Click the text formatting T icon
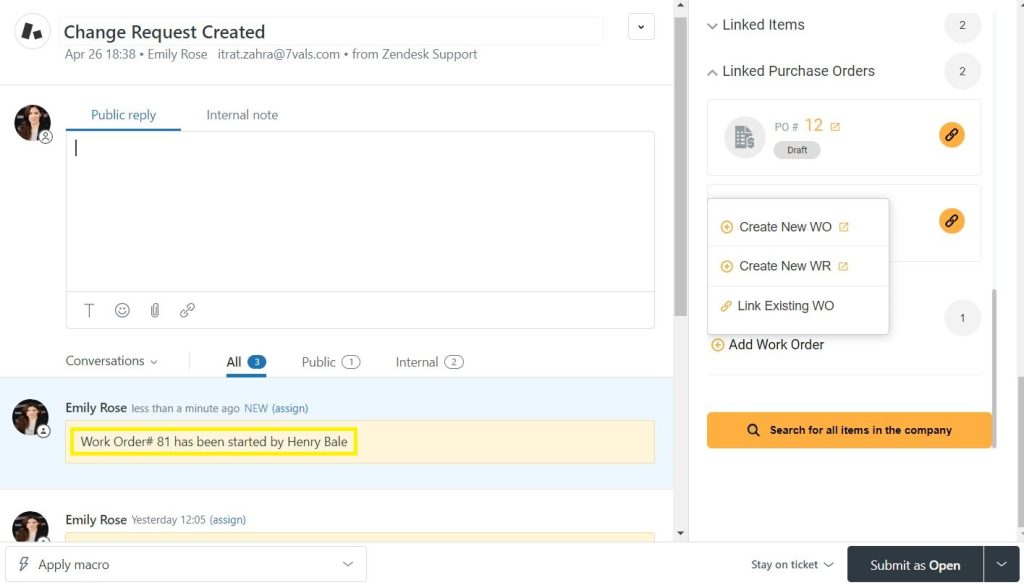Screen dimensions: 1024x585 click(x=89, y=310)
